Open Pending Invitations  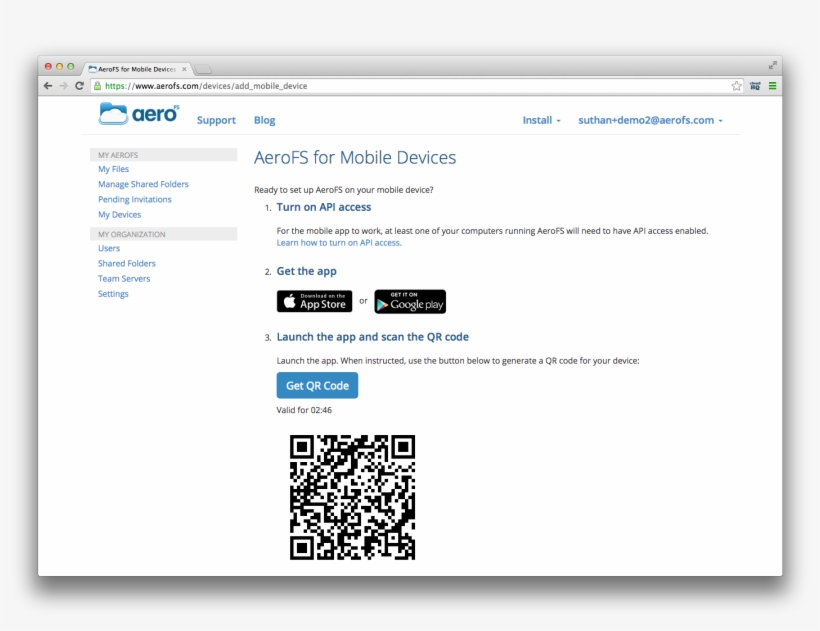tap(135, 199)
